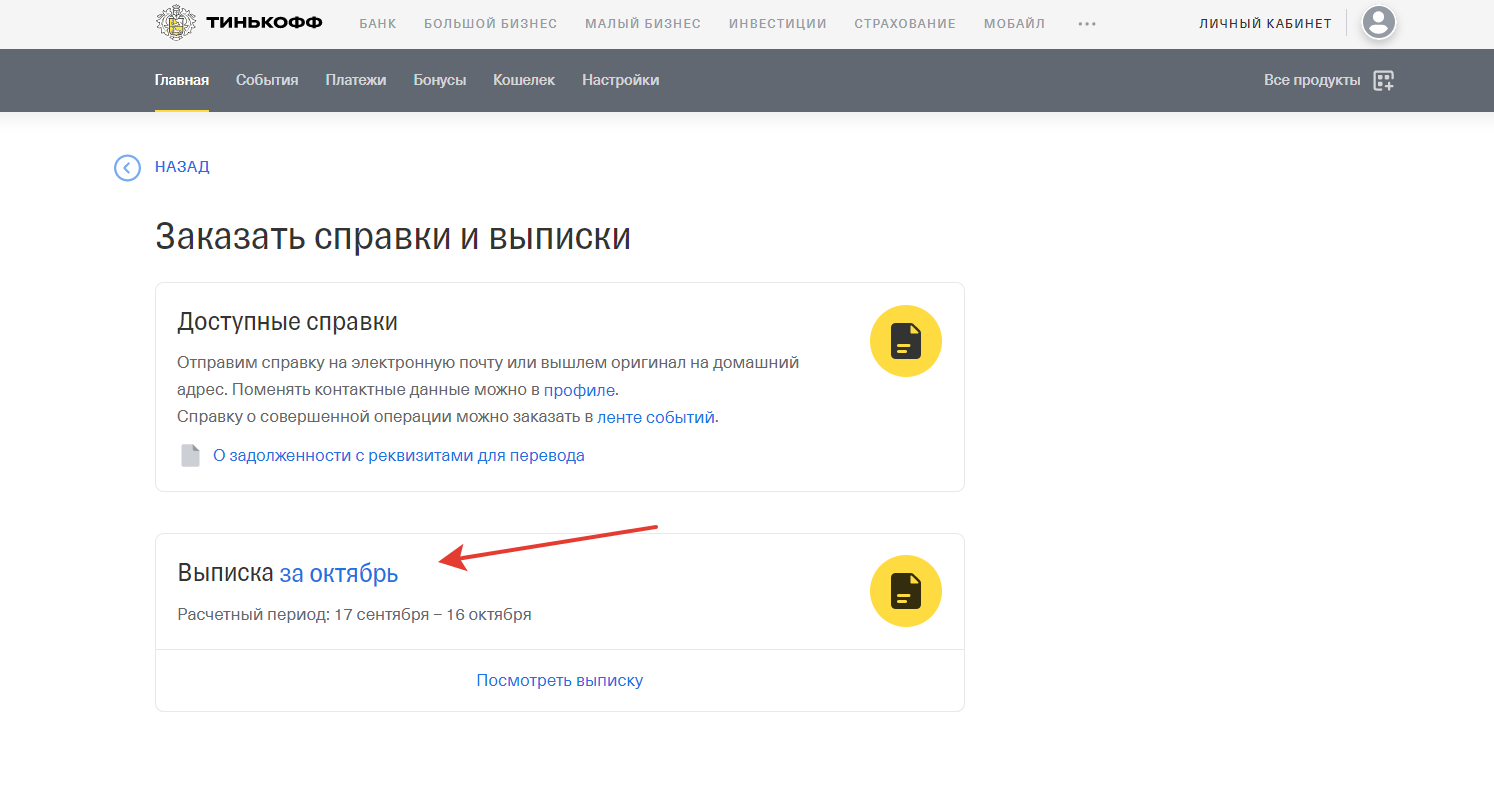Image resolution: width=1494 pixels, height=801 pixels.
Task: Open the three-dots more menu in header
Action: [x=1087, y=24]
